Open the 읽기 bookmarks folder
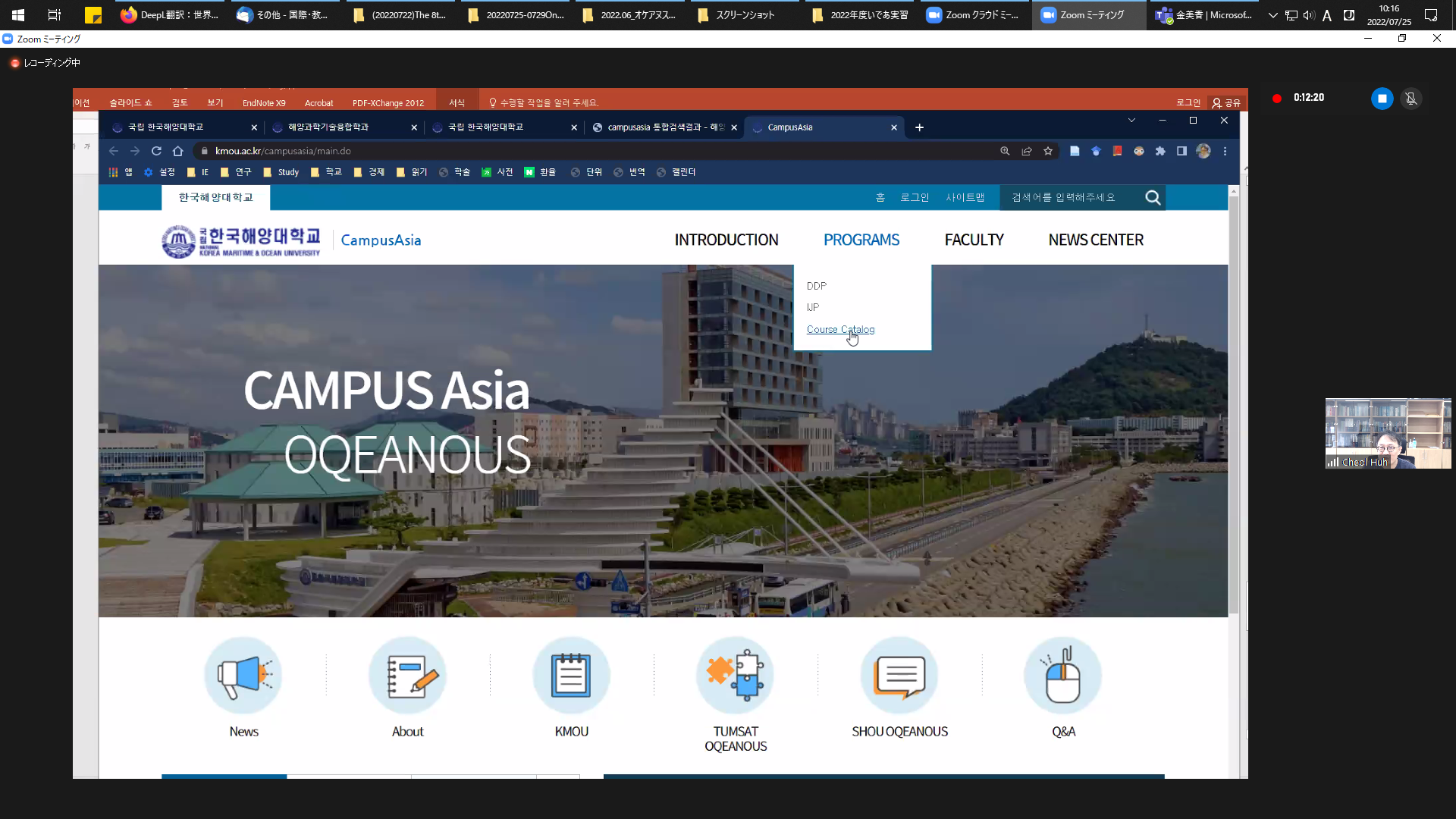The height and width of the screenshot is (819, 1456). [412, 172]
